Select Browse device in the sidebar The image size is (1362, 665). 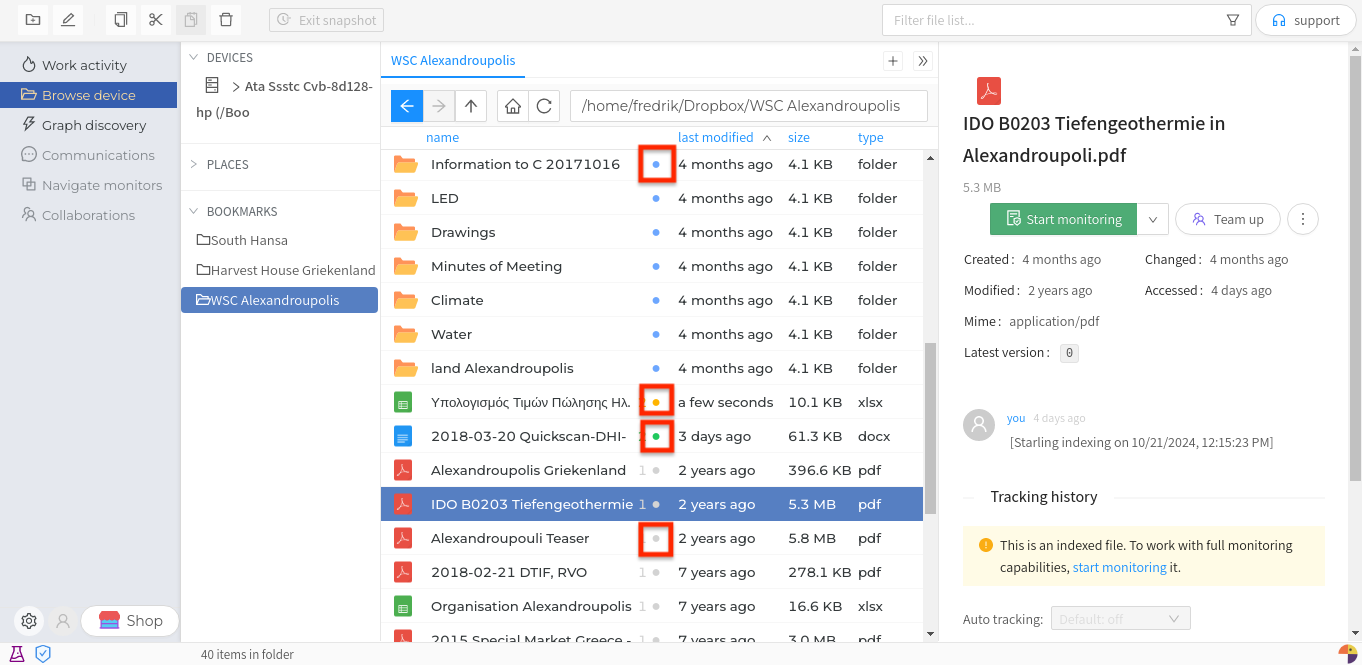point(89,95)
